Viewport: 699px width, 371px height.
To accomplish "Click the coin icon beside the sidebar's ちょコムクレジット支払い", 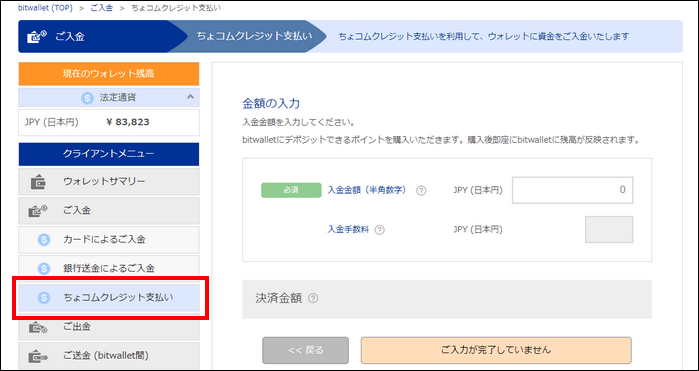I will (x=44, y=298).
